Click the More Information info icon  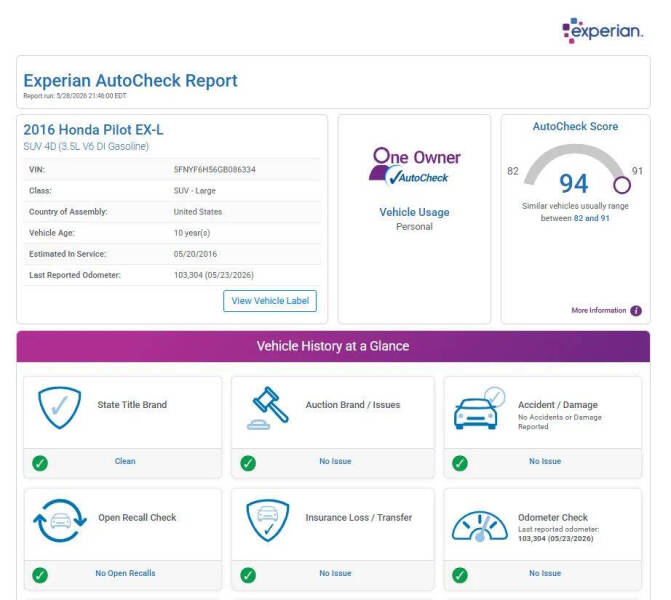click(636, 311)
